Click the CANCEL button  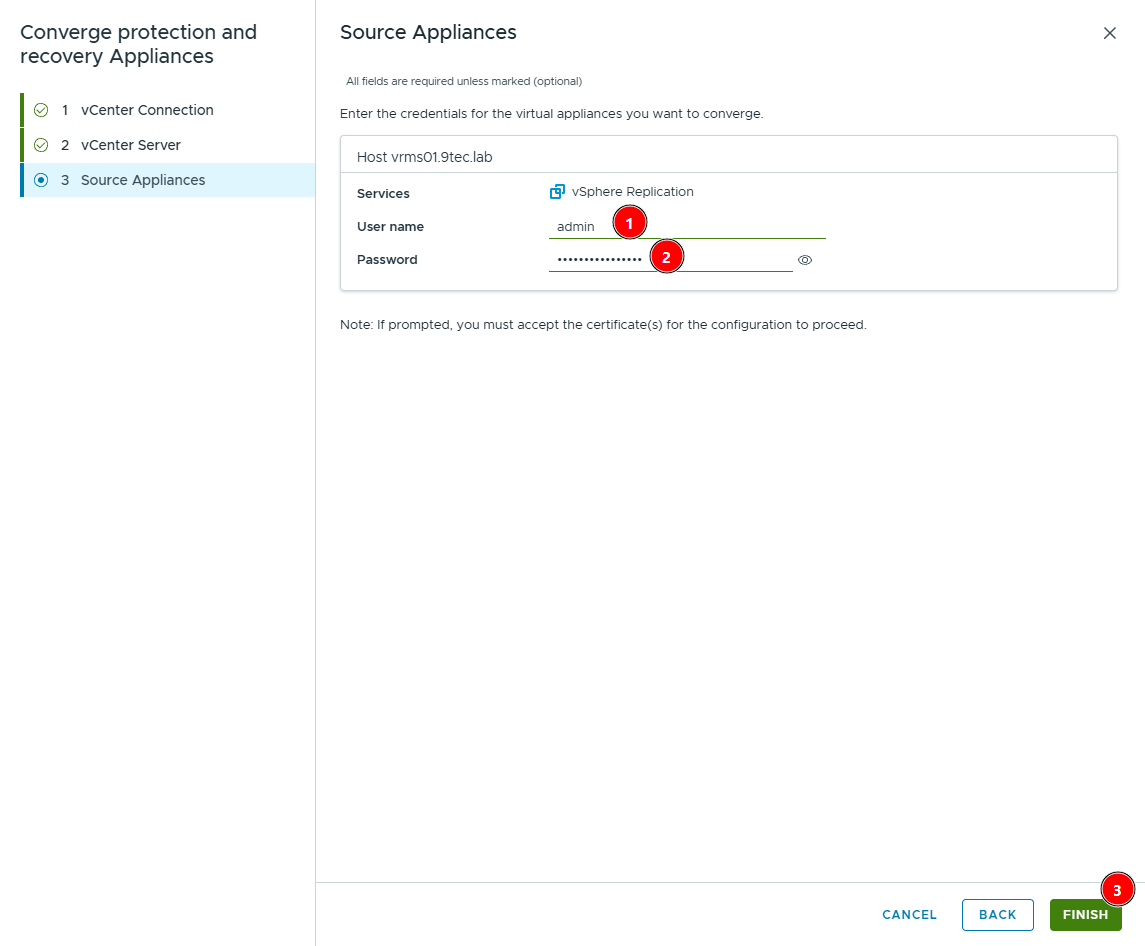909,915
